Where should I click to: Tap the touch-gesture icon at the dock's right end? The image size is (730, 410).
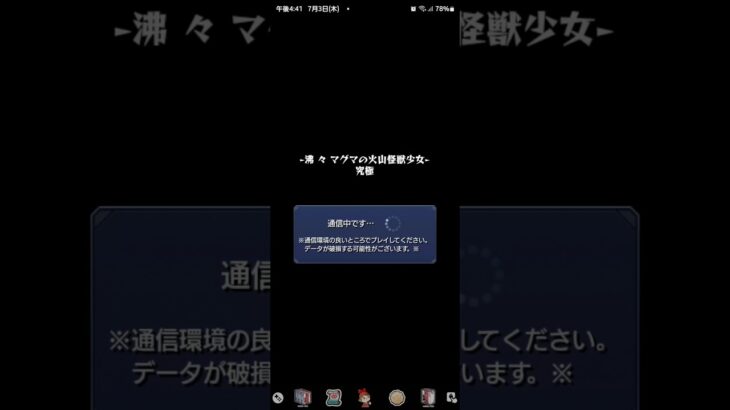pos(451,397)
